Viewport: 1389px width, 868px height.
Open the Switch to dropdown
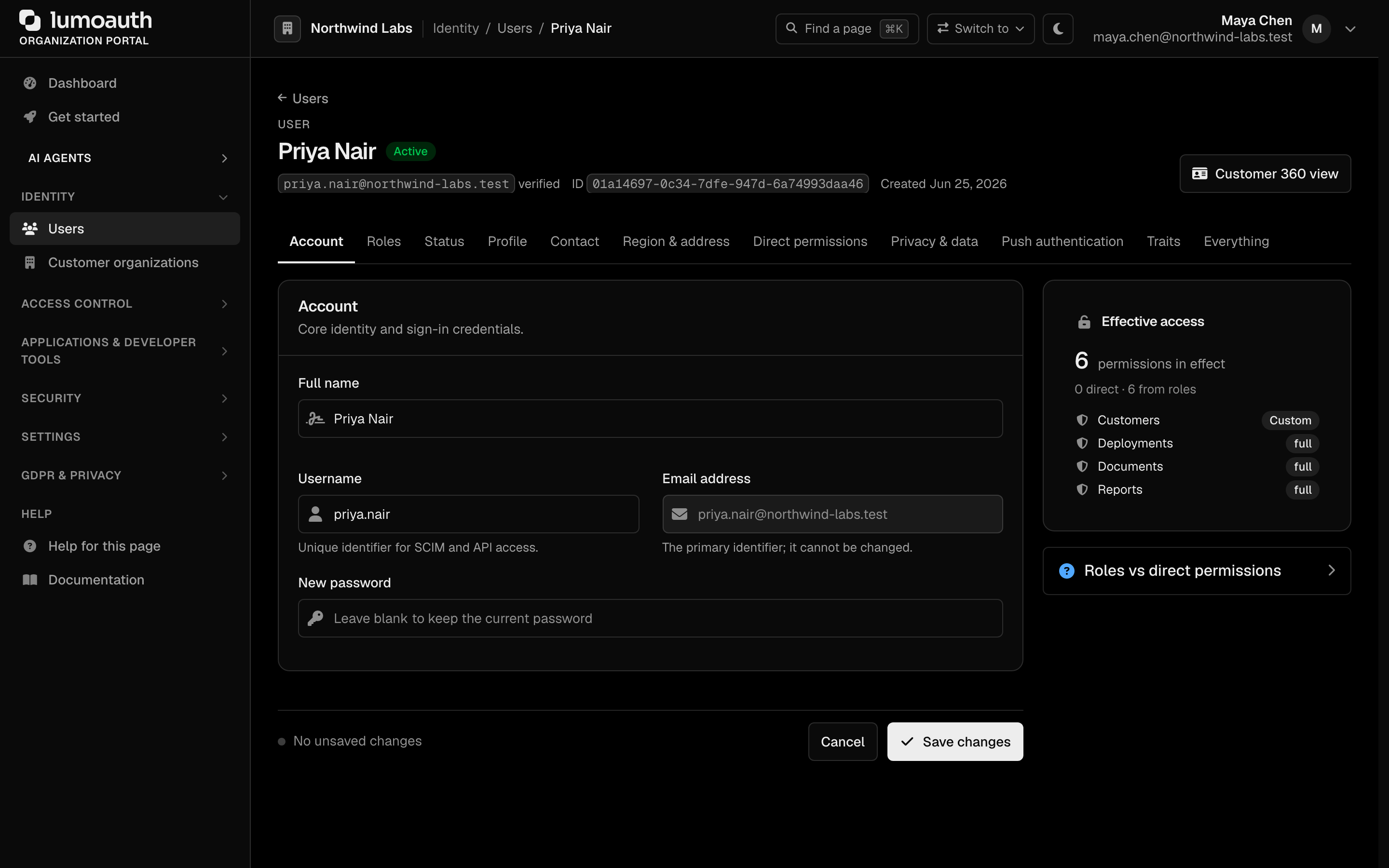point(980,29)
